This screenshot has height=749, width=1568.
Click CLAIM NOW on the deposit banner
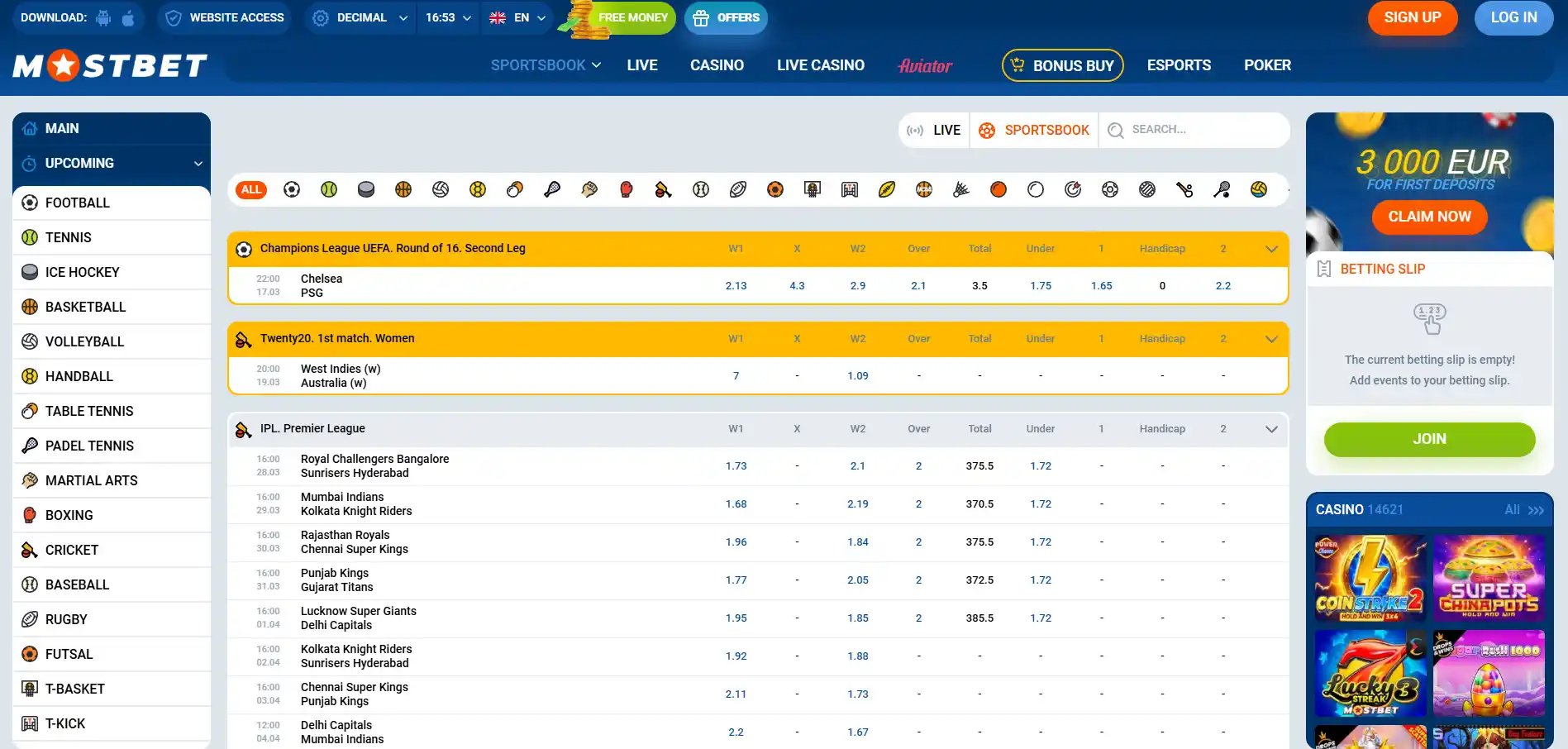tap(1429, 217)
